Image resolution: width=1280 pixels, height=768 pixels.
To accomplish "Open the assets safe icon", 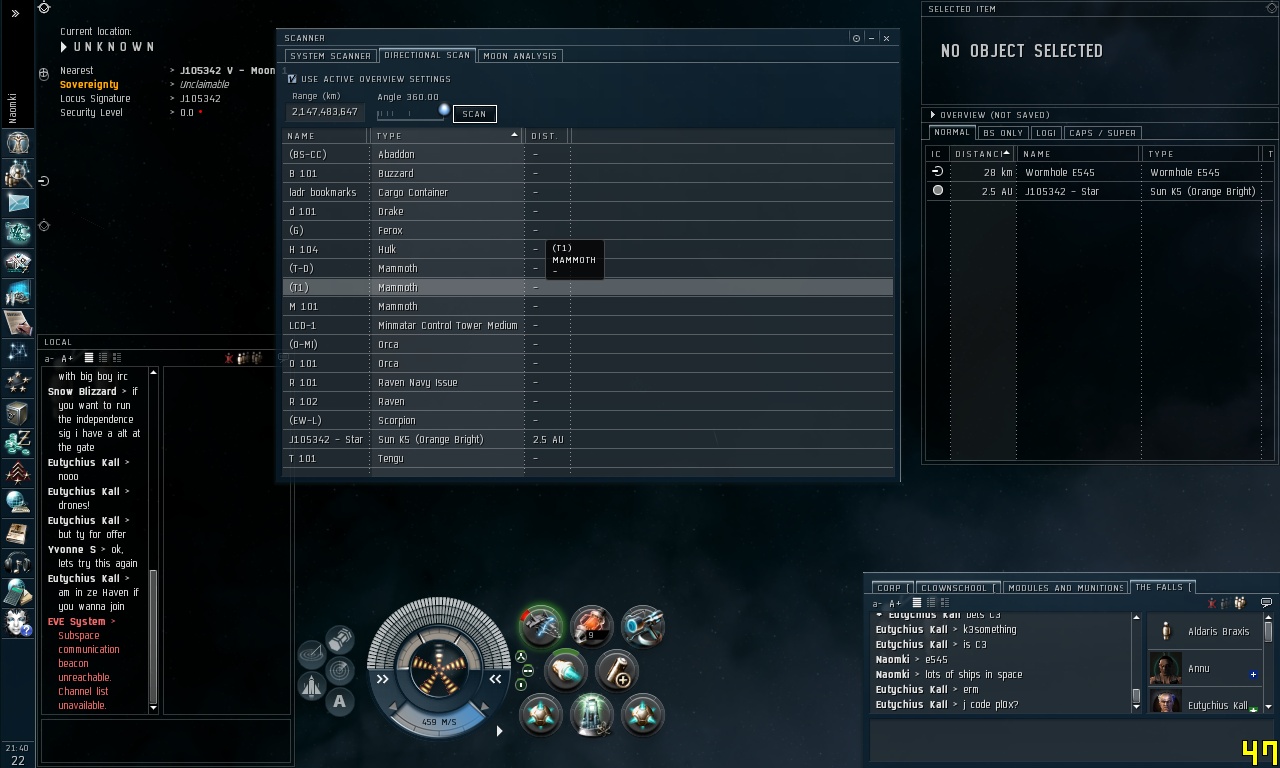I will tap(18, 412).
